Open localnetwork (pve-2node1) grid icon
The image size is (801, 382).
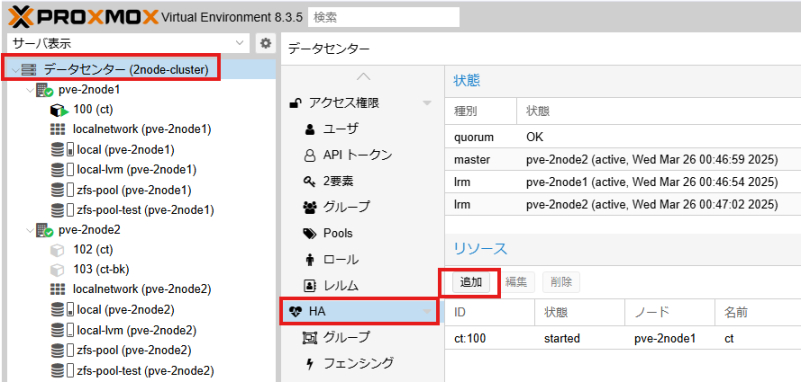(x=58, y=130)
